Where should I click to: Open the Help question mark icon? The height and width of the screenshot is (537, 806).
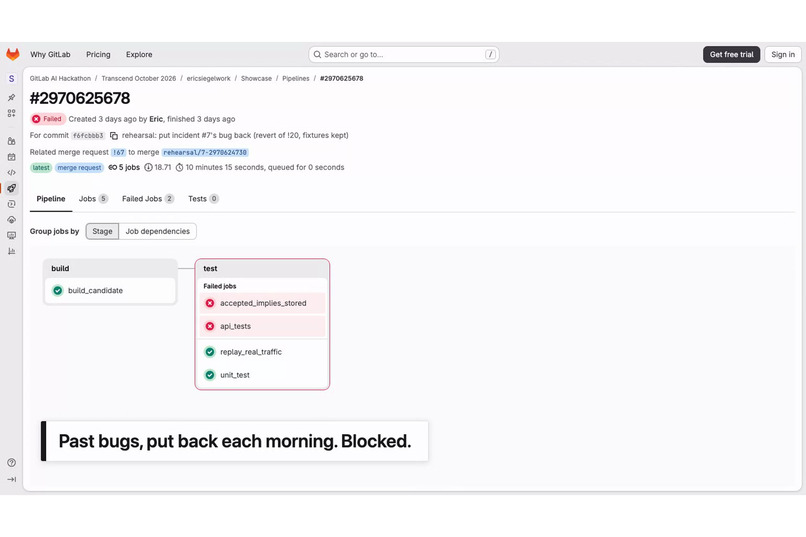(x=11, y=462)
